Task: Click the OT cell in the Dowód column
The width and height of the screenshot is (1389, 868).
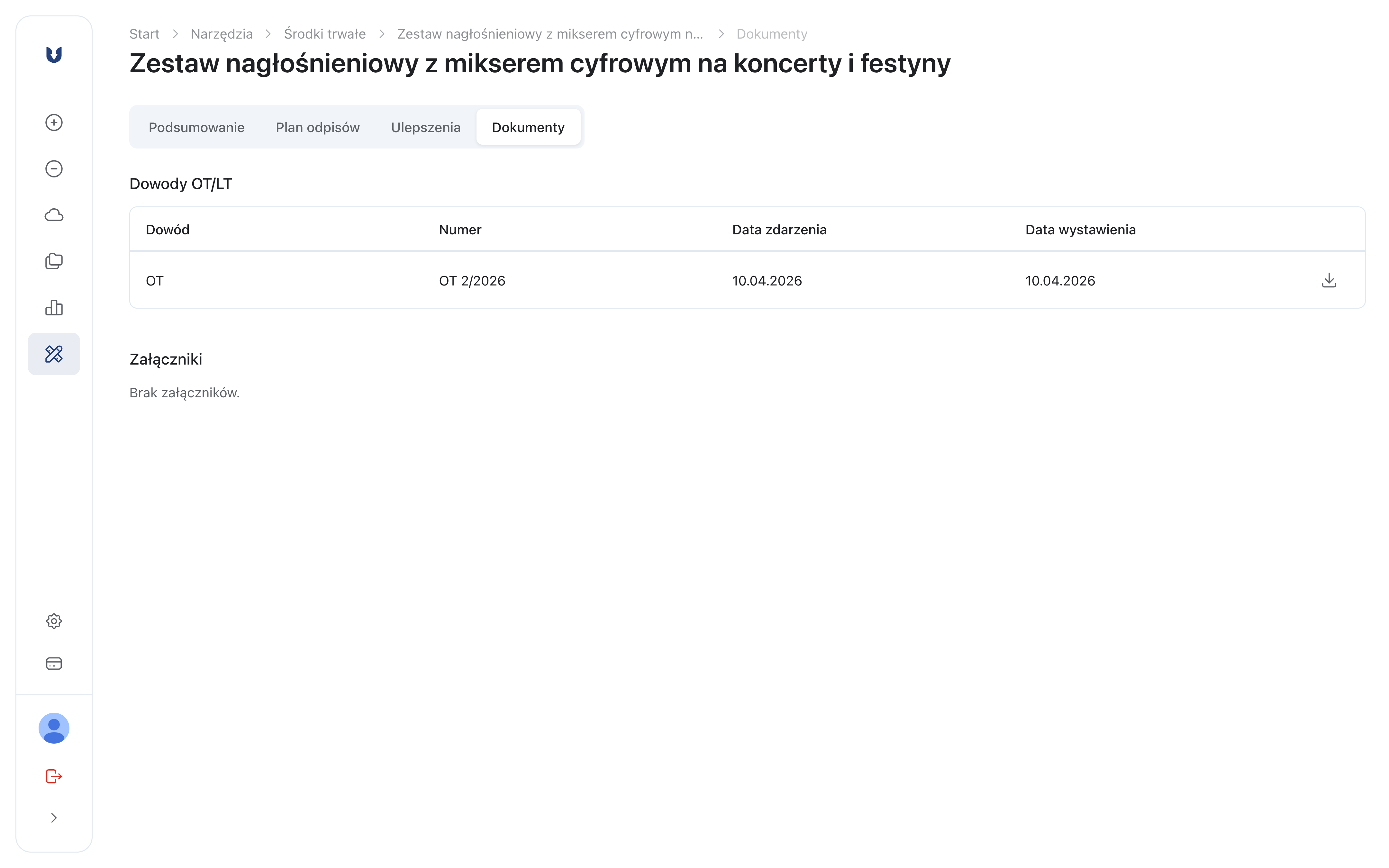Action: point(154,281)
